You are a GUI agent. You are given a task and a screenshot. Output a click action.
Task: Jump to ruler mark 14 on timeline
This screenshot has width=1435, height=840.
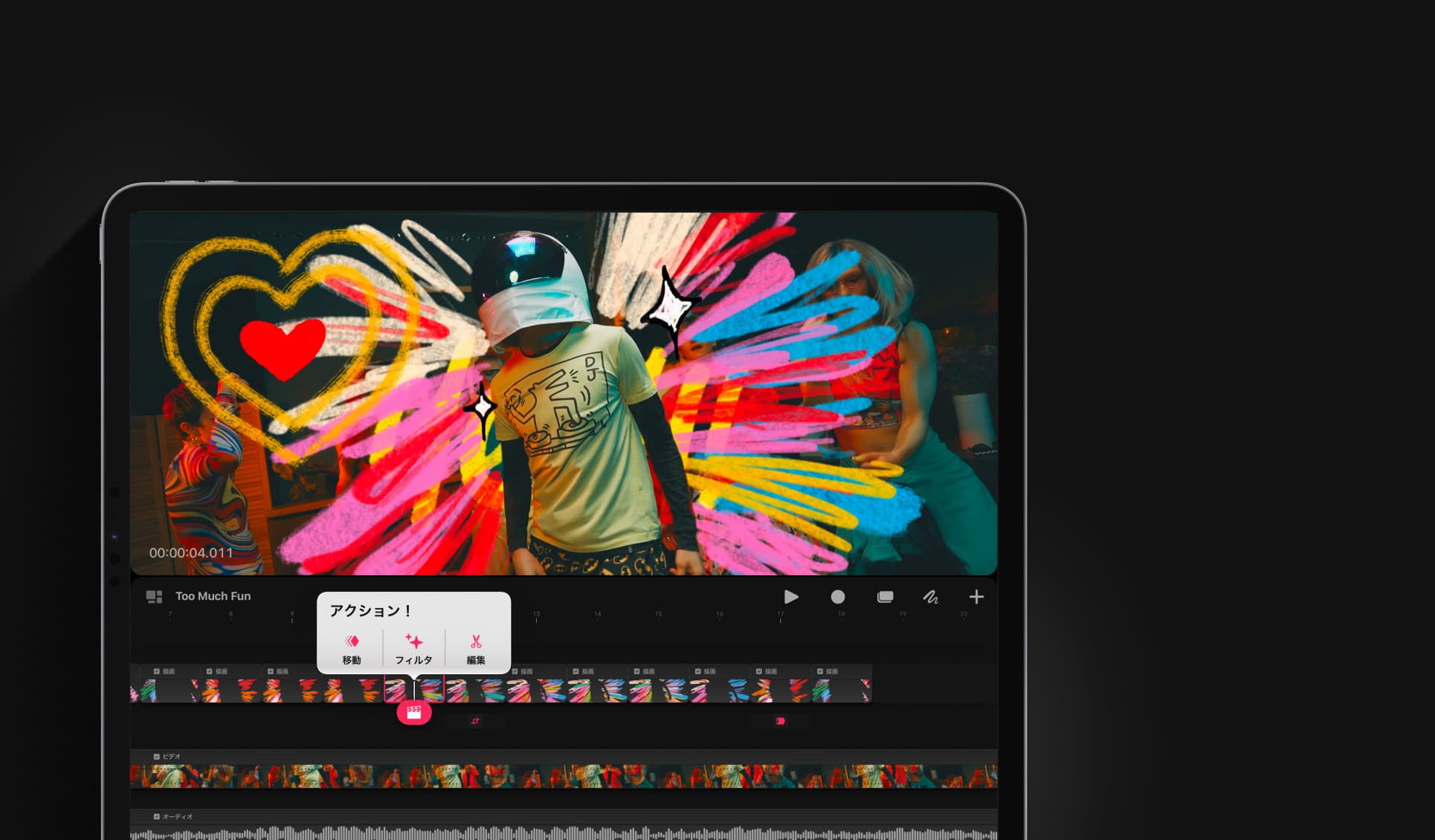(x=597, y=615)
